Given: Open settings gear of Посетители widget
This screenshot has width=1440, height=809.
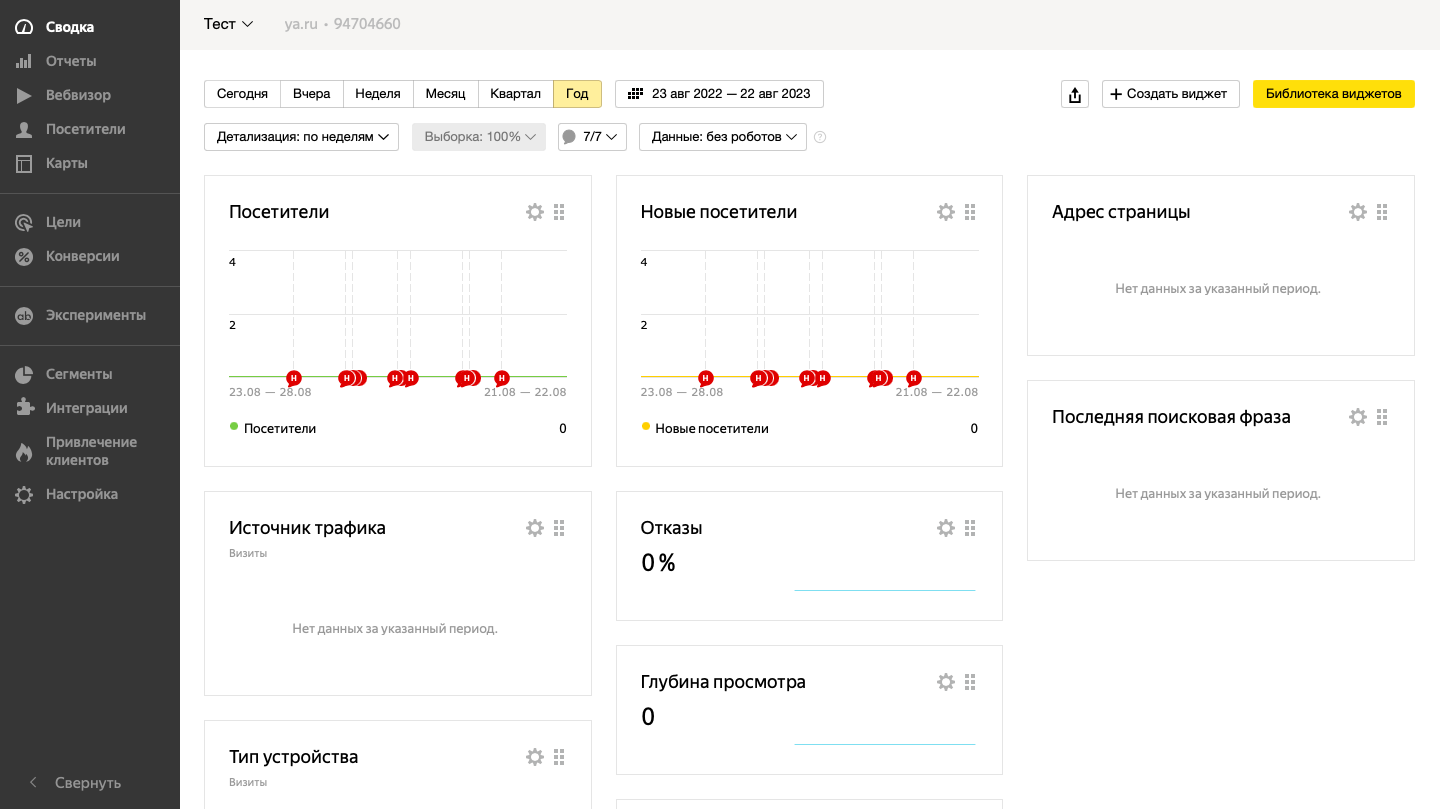Looking at the screenshot, I should (x=535, y=212).
